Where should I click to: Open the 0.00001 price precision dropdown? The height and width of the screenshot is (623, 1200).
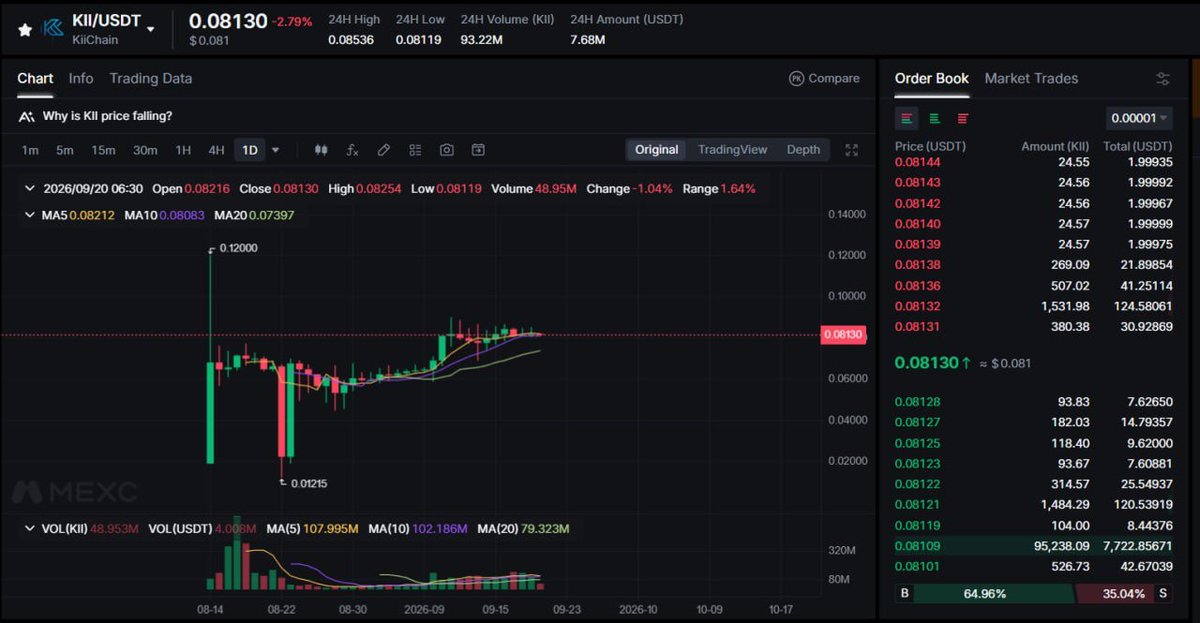[x=1139, y=118]
